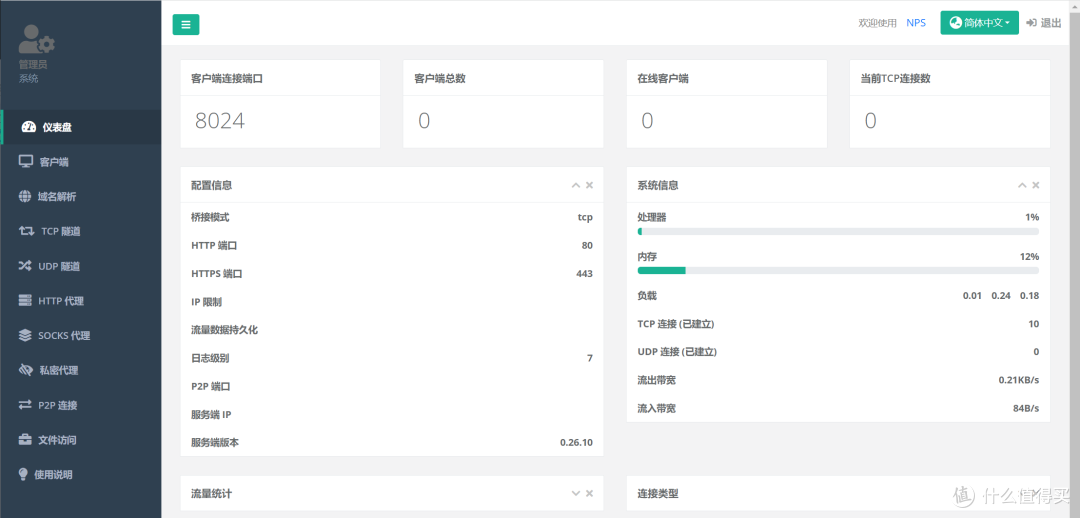Open 私密代理 menu item

coord(81,370)
